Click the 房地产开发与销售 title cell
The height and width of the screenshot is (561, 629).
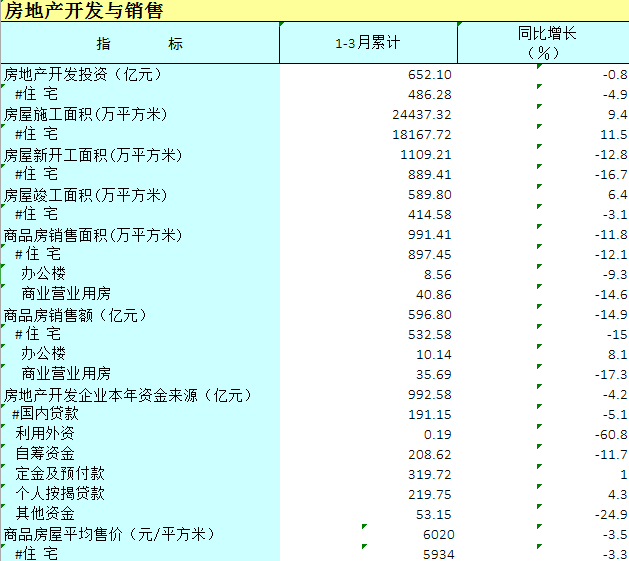[85, 11]
